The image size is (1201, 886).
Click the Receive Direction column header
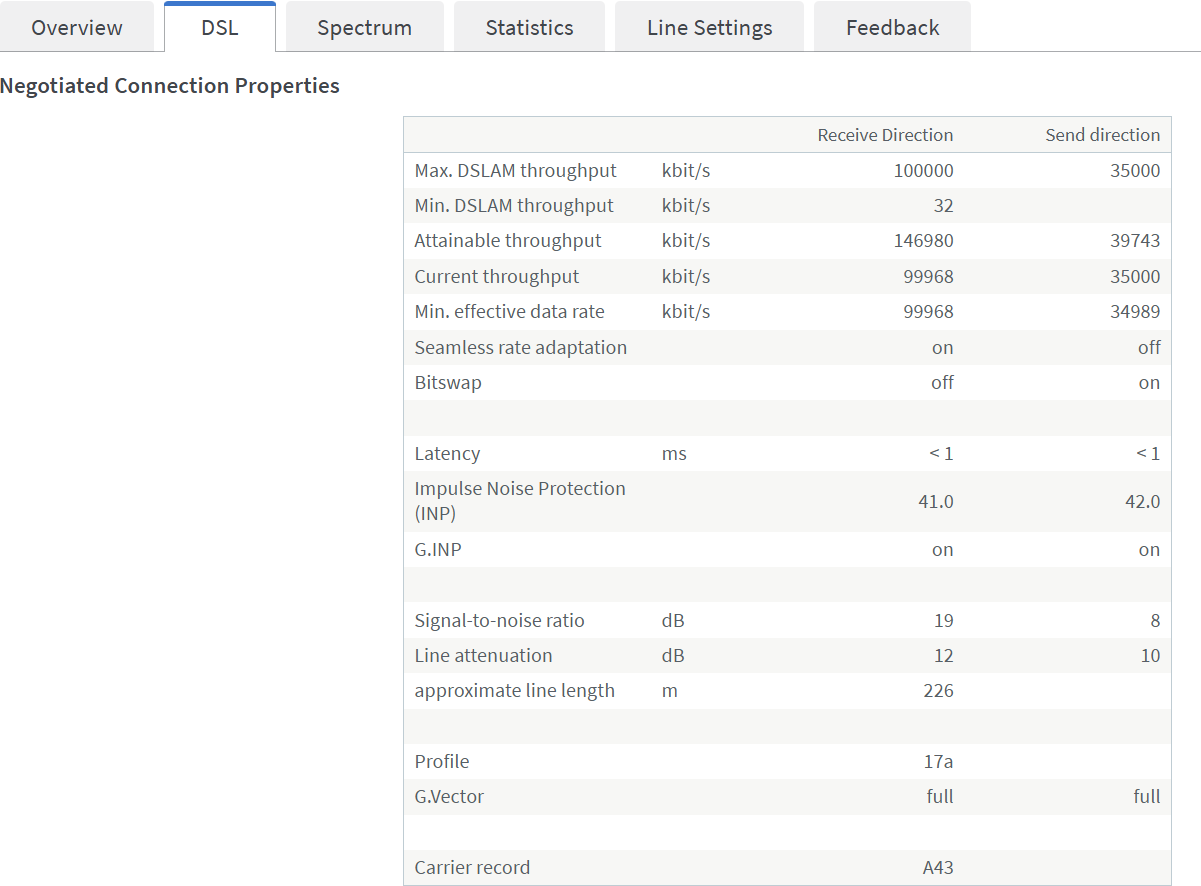point(885,135)
